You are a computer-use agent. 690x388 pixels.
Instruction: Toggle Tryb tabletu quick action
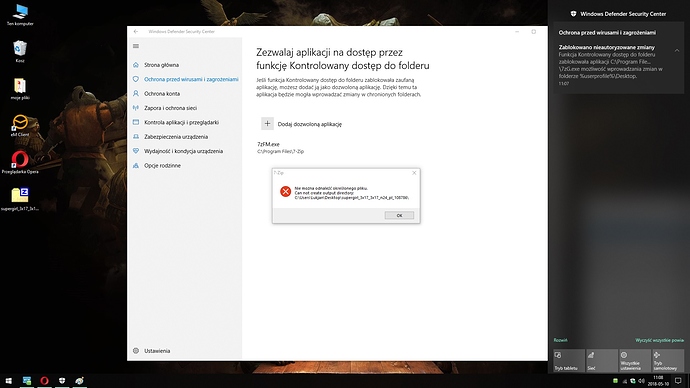point(569,361)
